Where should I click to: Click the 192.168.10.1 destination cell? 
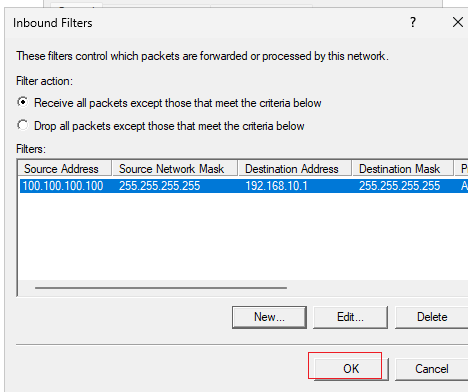pyautogui.click(x=276, y=186)
